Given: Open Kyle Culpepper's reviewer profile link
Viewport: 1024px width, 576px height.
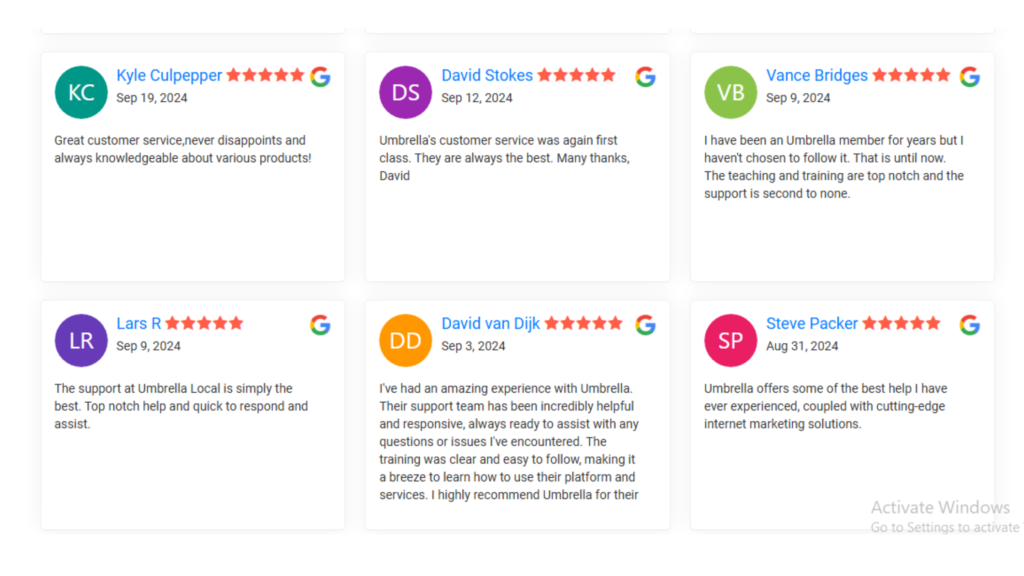Looking at the screenshot, I should click(169, 76).
